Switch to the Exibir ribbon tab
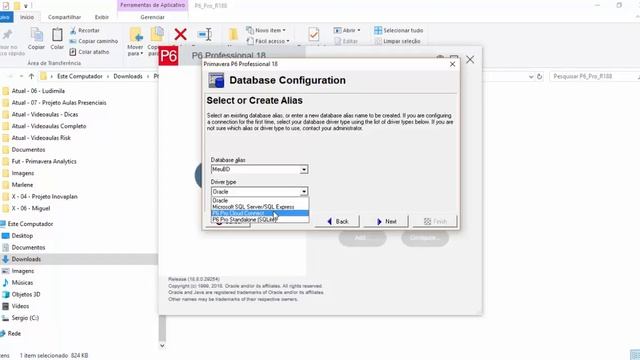Viewport: 640px width, 360px height. [x=102, y=17]
